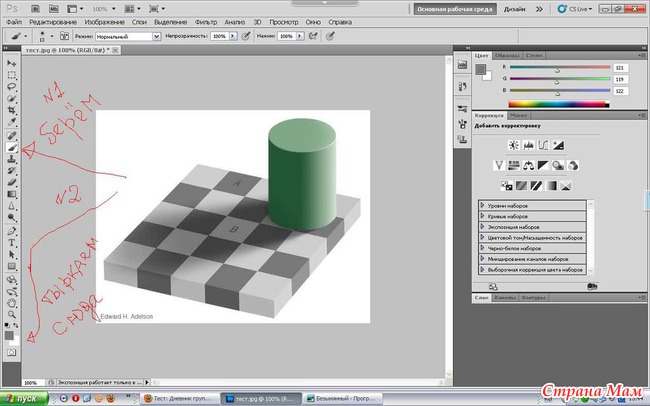This screenshot has height=406, width=650.
Task: Select the Hand tool
Action: tap(12, 303)
